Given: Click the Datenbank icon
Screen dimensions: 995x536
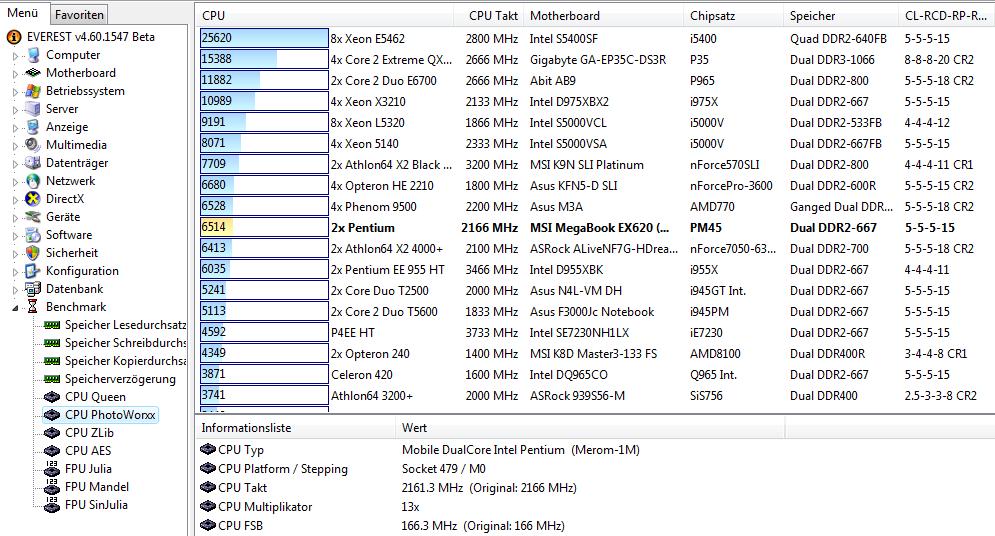Looking at the screenshot, I should tap(33, 289).
